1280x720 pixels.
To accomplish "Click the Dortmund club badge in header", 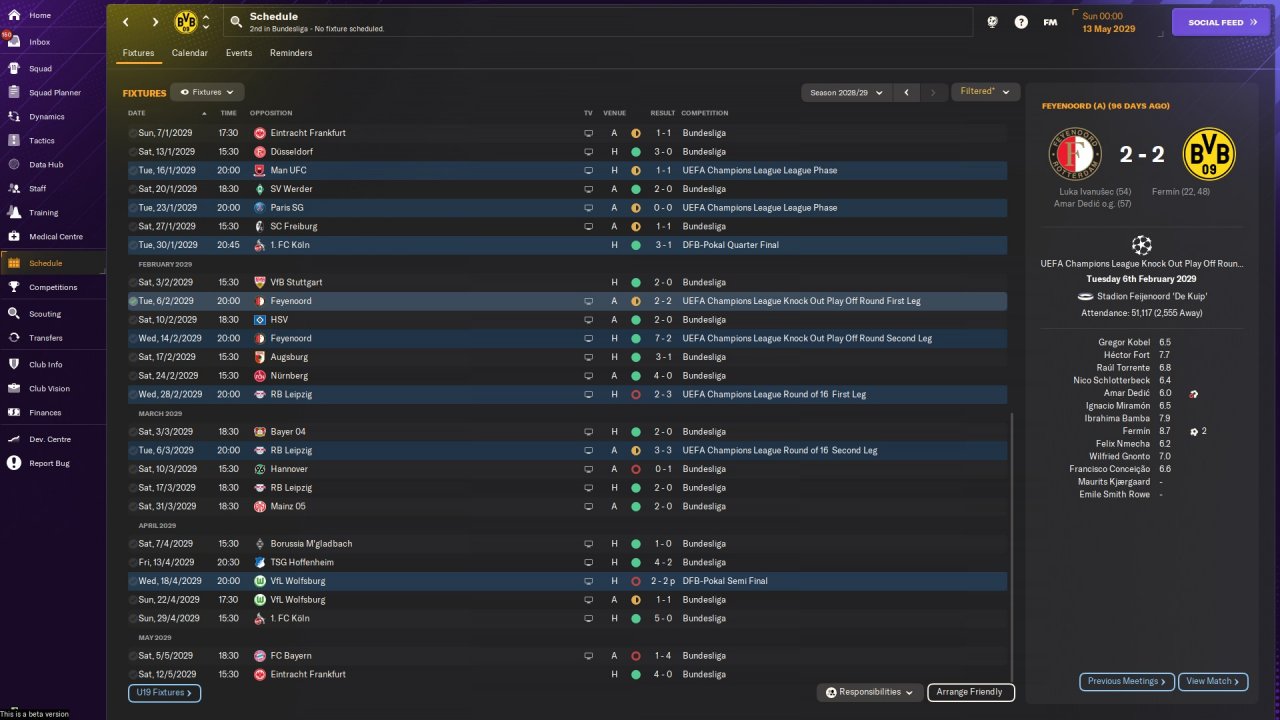I will coord(186,22).
